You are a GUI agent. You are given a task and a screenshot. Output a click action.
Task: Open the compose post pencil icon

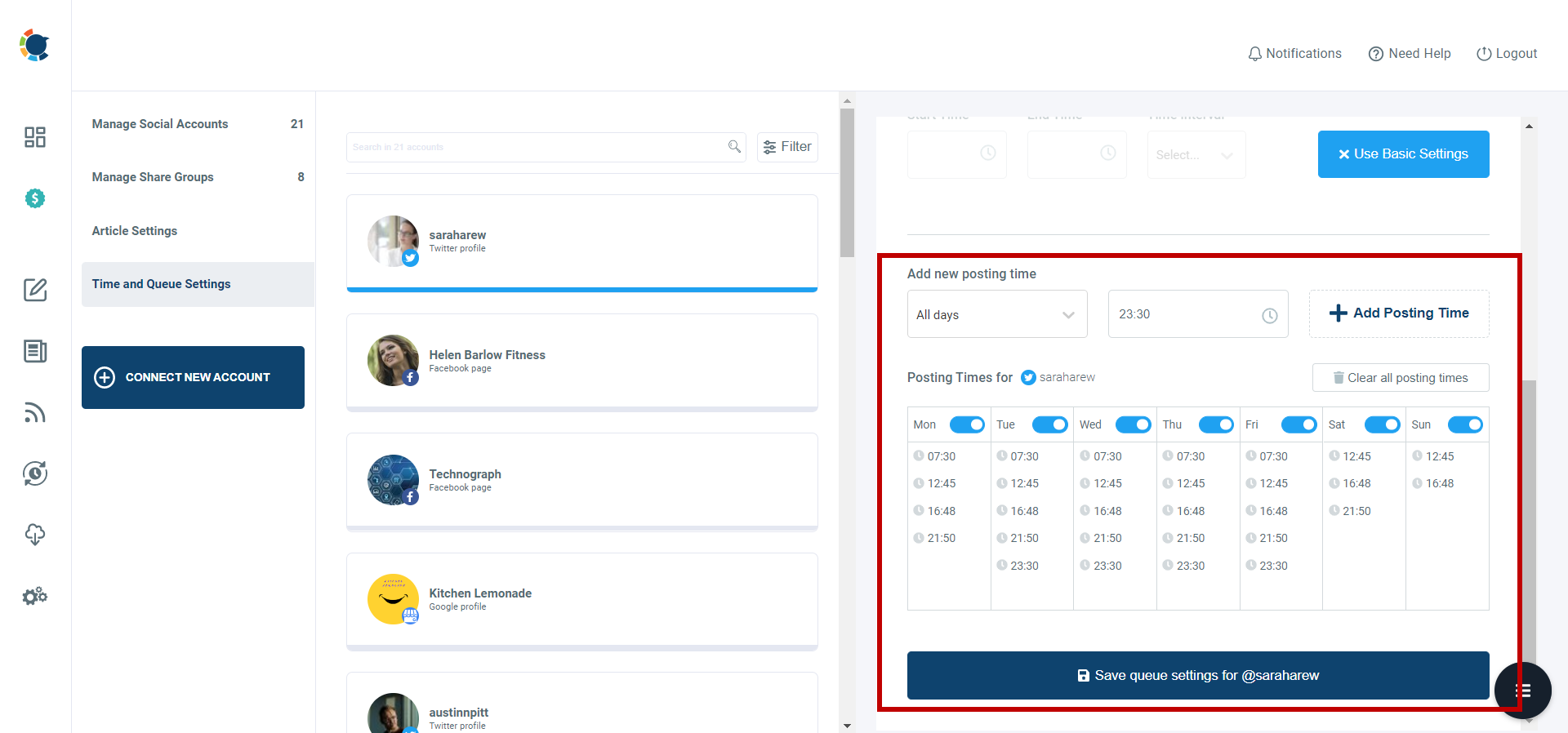[35, 290]
